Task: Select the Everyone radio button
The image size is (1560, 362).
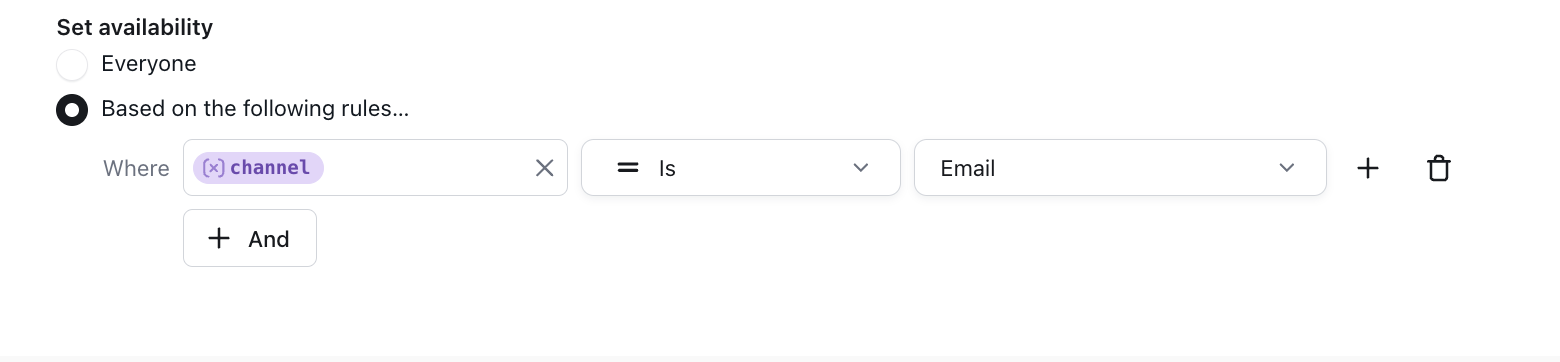Action: [72, 65]
